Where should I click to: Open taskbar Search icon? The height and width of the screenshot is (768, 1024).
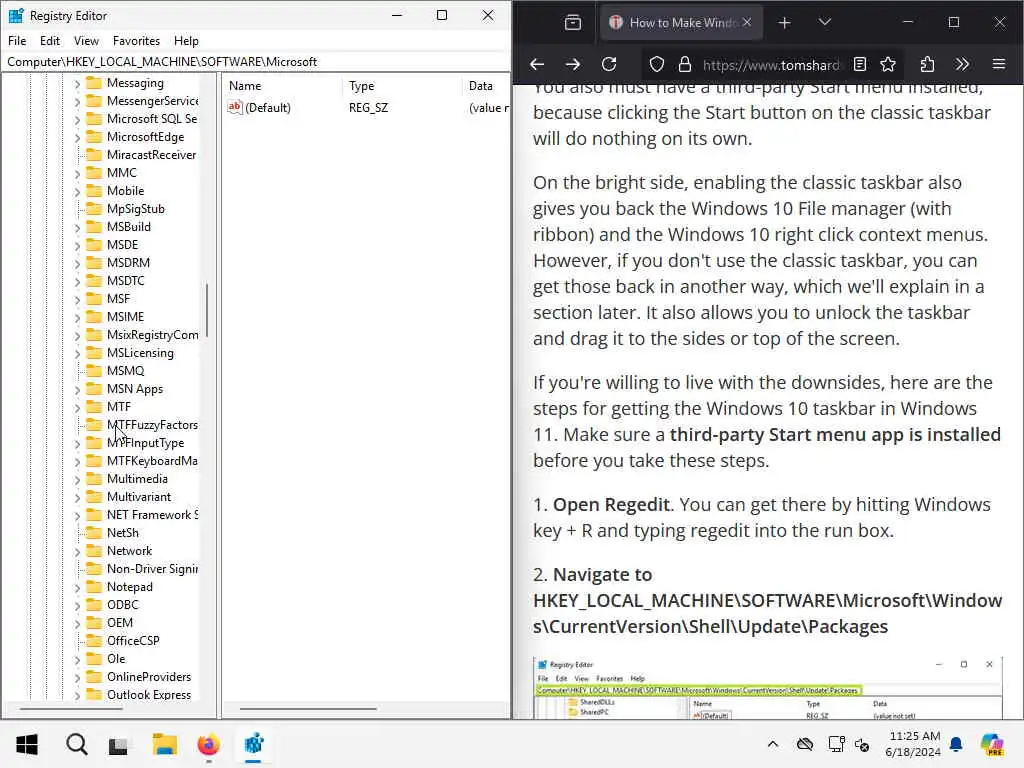click(76, 744)
